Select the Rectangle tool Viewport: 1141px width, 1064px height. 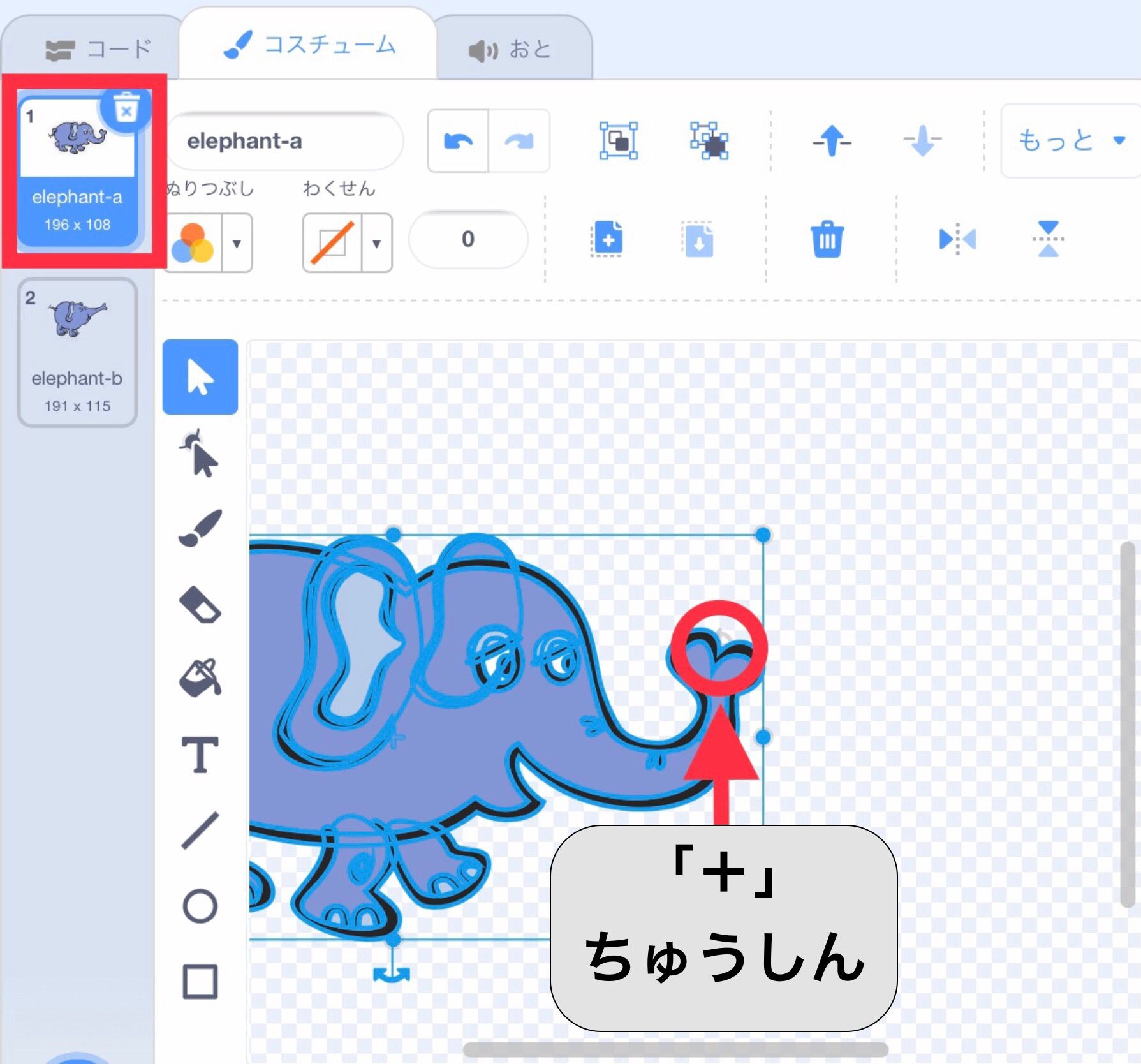pyautogui.click(x=200, y=981)
